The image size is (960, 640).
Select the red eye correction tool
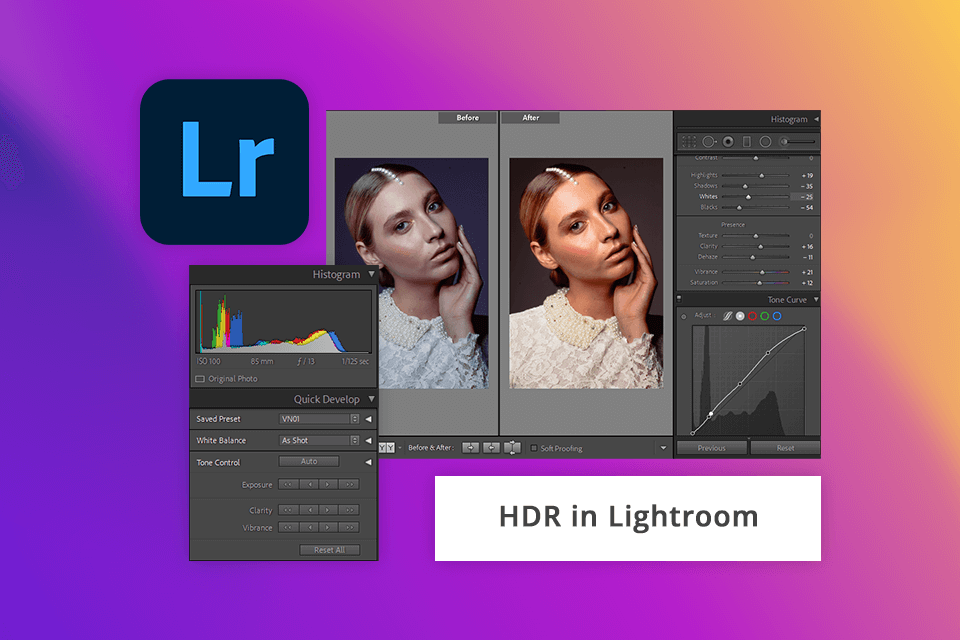pos(728,141)
